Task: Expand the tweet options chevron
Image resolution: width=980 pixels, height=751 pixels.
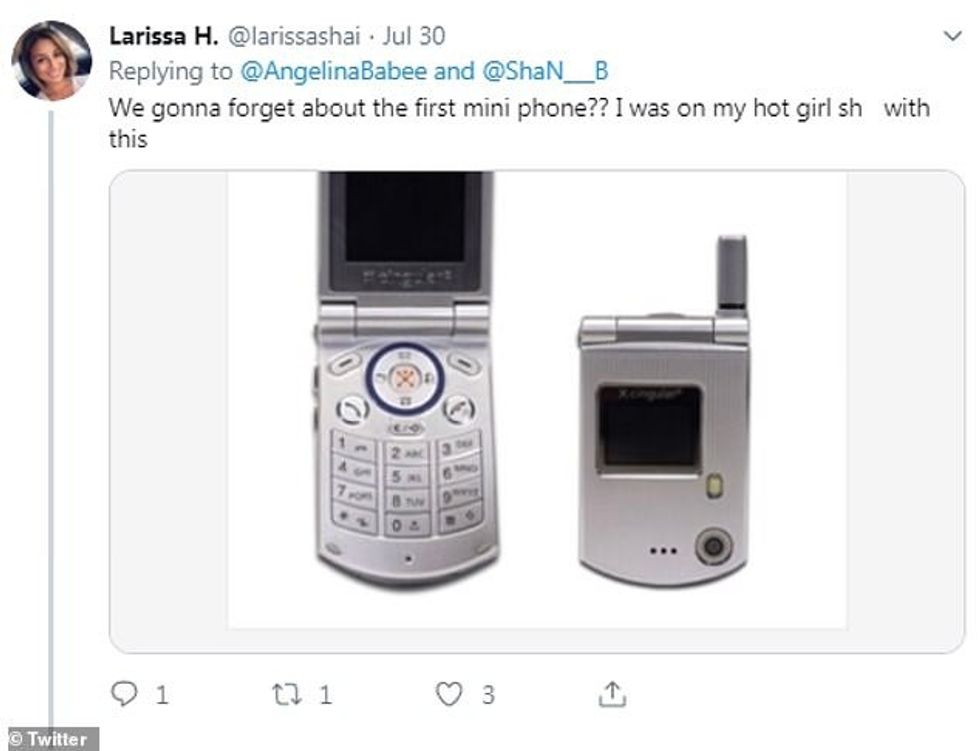Action: [x=951, y=37]
